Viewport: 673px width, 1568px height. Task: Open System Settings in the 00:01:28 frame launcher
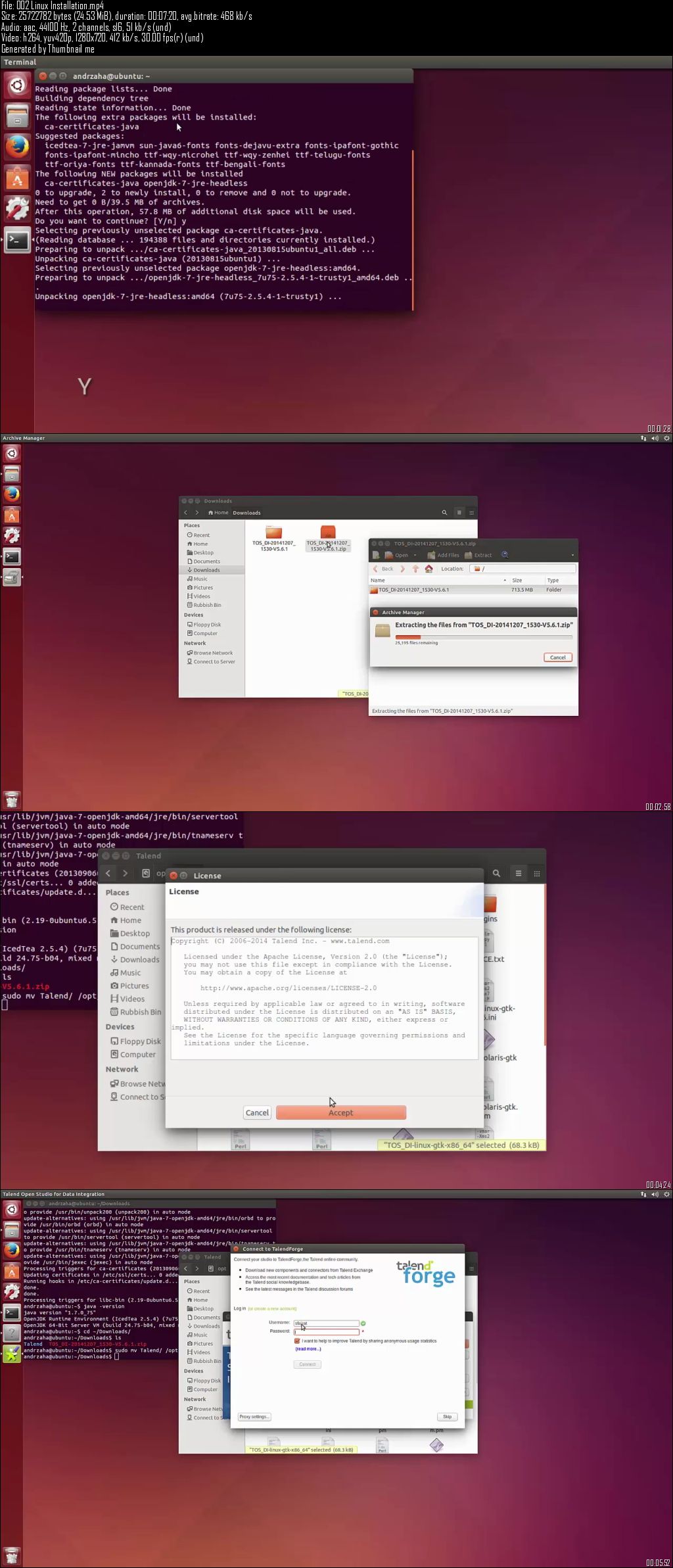tap(17, 208)
